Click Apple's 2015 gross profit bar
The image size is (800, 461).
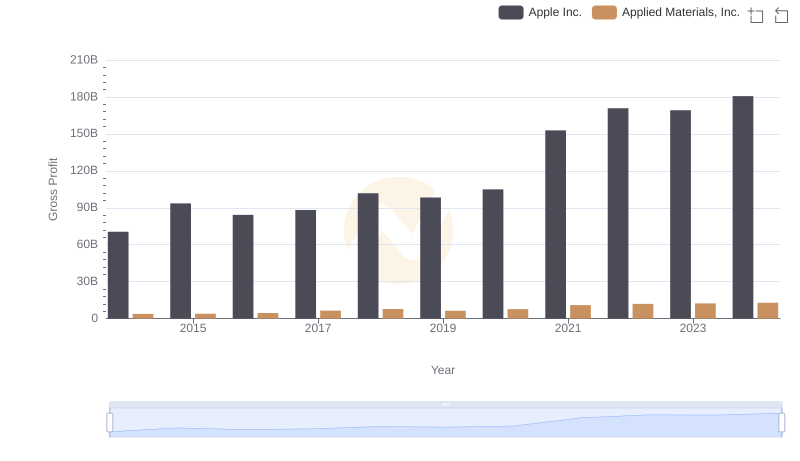(x=181, y=261)
